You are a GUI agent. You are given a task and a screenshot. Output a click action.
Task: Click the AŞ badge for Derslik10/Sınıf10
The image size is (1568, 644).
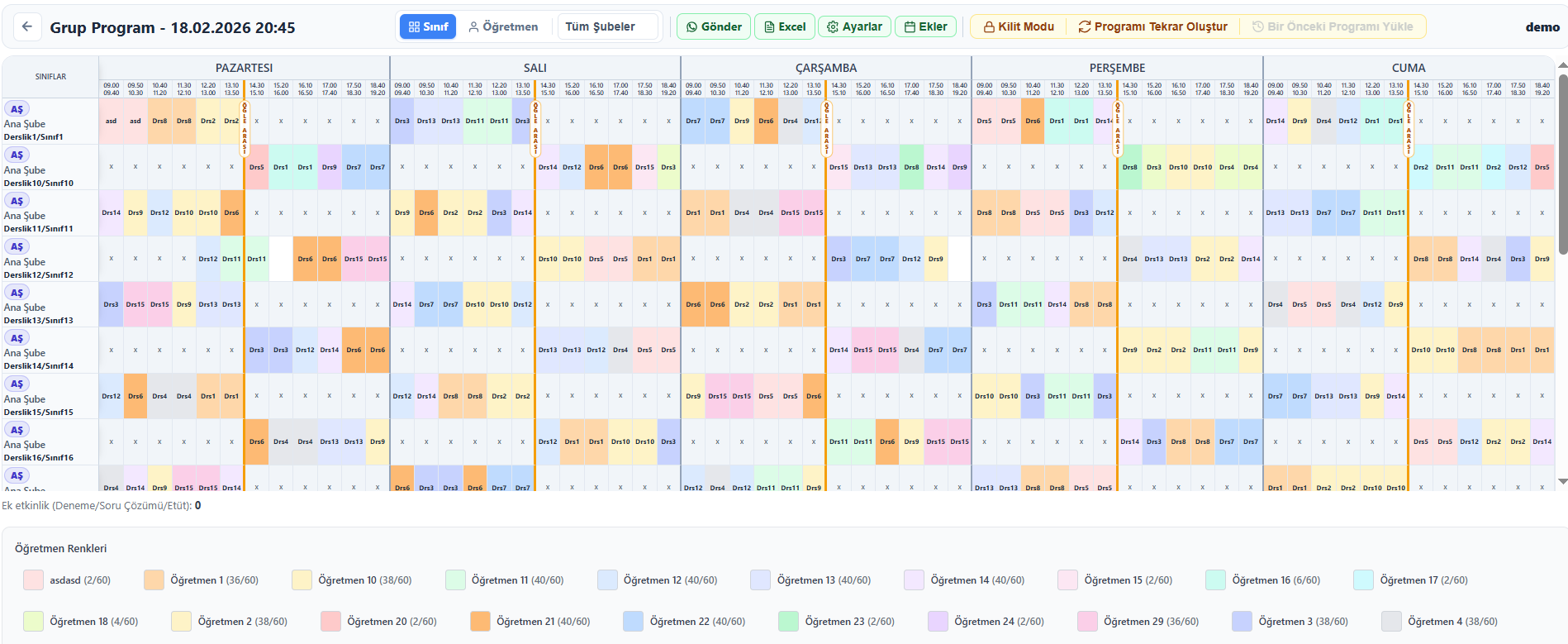17,155
